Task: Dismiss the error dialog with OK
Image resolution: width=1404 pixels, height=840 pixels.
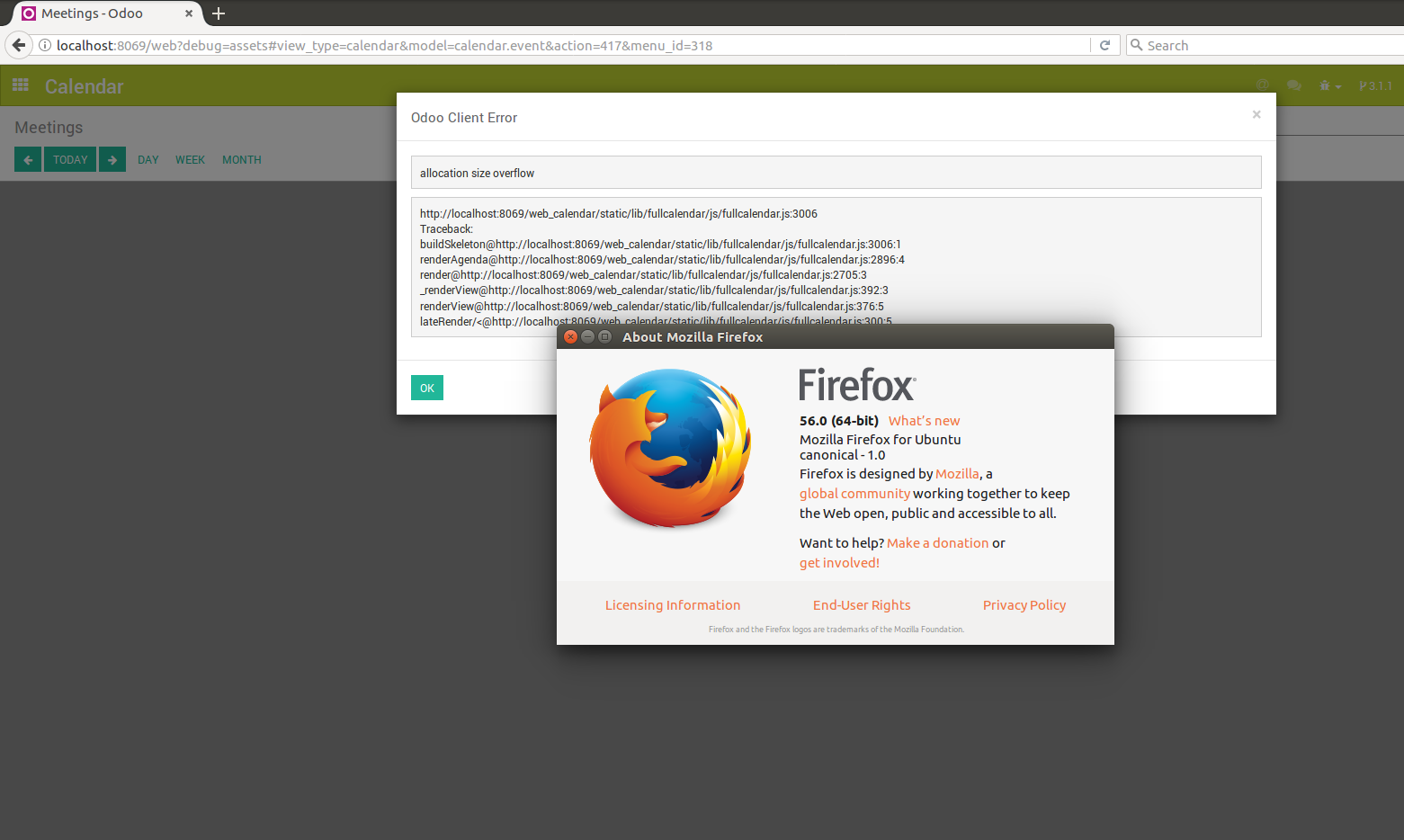Action: pyautogui.click(x=426, y=387)
